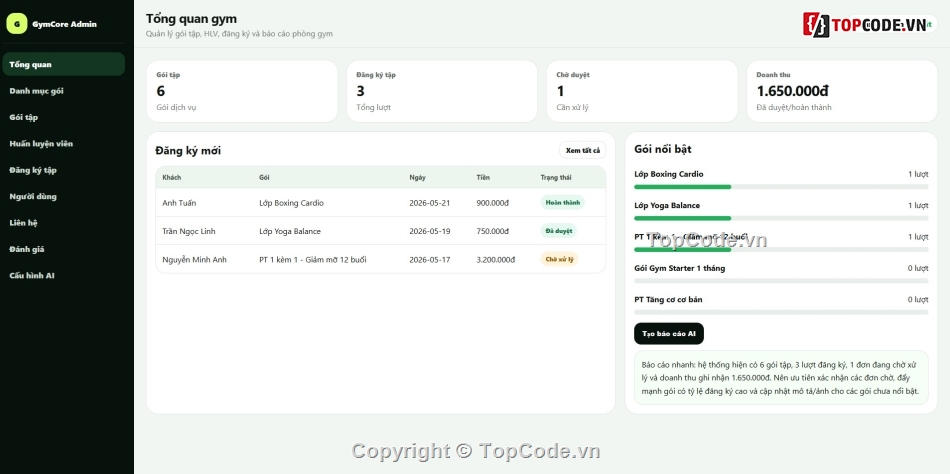The image size is (950, 474).
Task: Click the Gói Gym Starter 1 tháng progress bar
Action: coord(781,281)
